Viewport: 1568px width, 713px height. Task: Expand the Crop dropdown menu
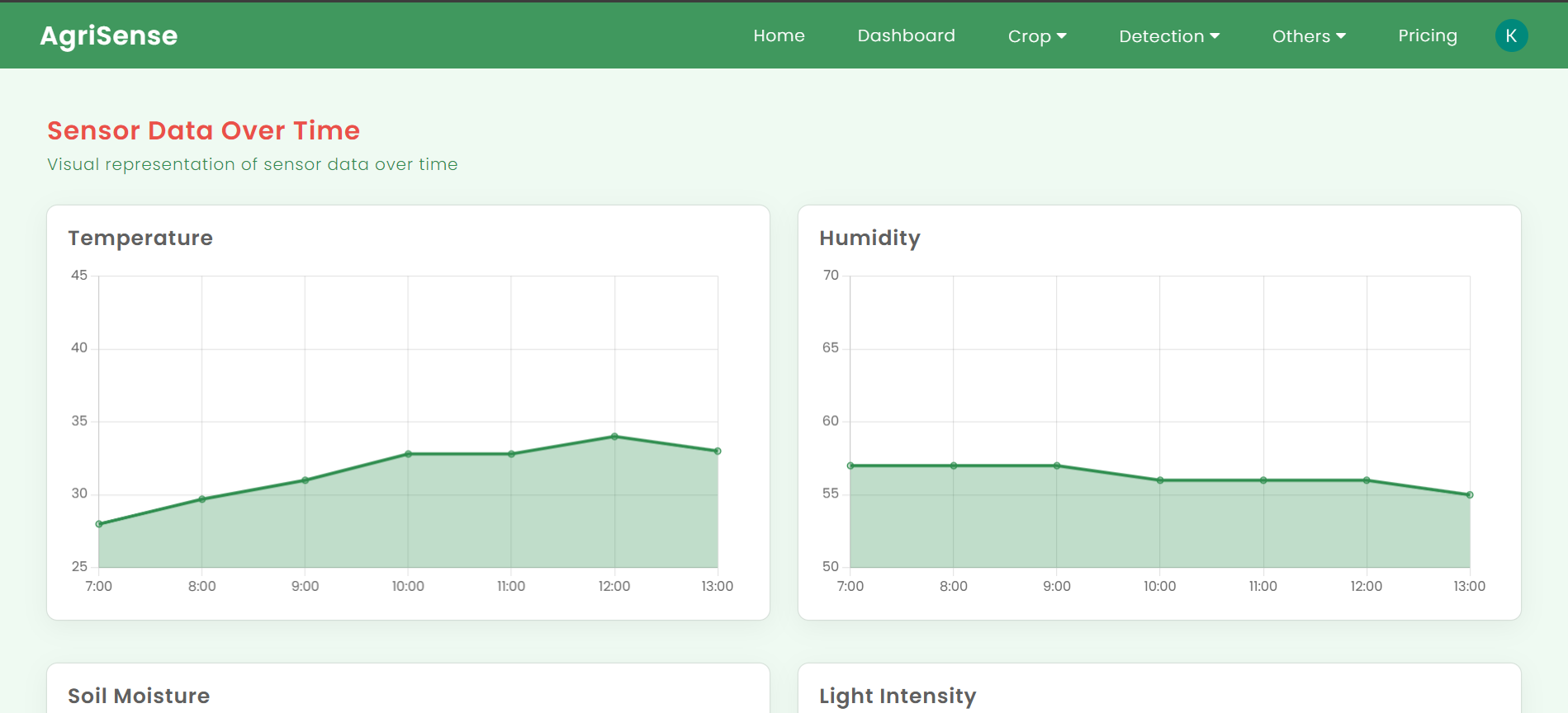(1037, 36)
